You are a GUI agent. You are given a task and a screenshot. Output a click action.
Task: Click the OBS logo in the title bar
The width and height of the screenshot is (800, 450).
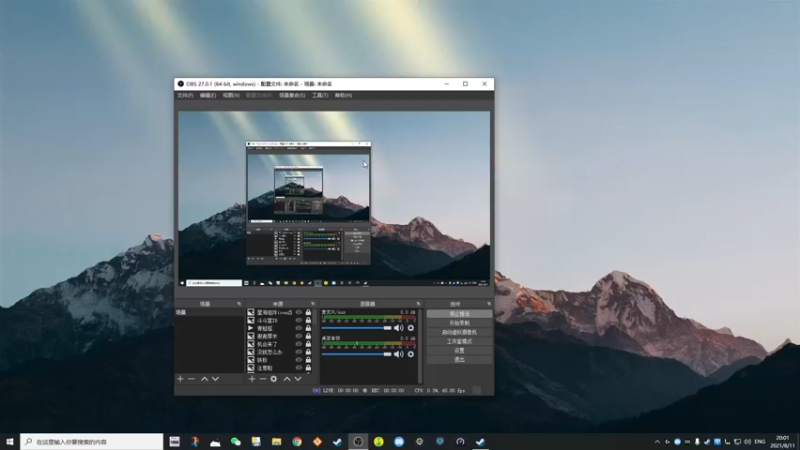181,84
